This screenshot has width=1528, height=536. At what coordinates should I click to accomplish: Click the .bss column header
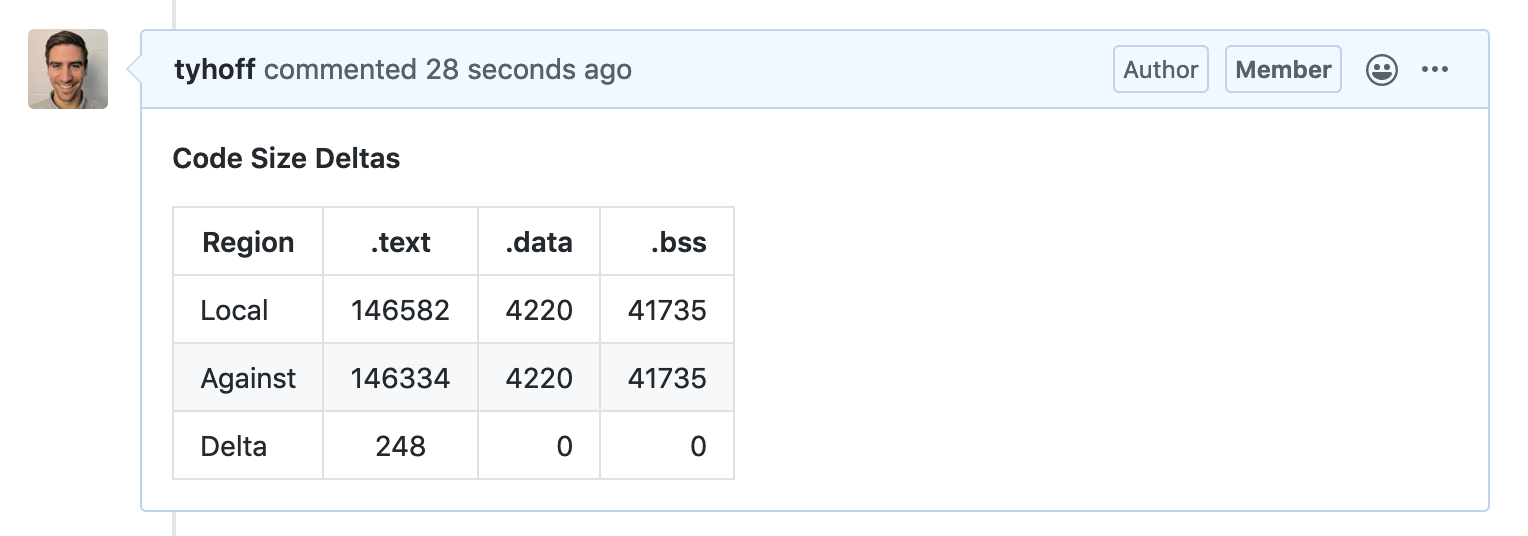pyautogui.click(x=677, y=242)
